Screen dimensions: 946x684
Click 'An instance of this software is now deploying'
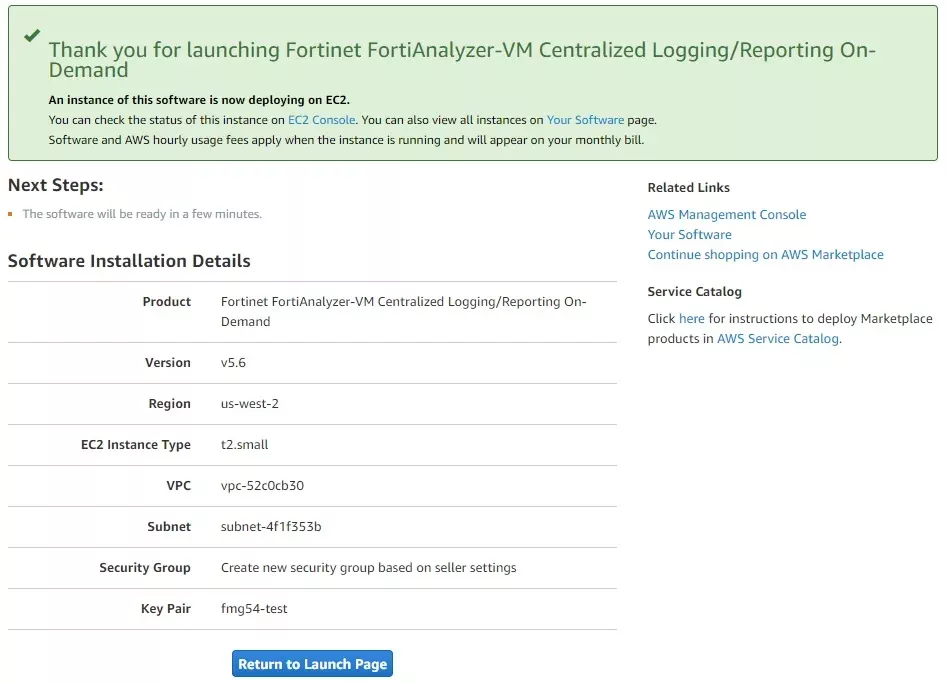pyautogui.click(x=199, y=100)
